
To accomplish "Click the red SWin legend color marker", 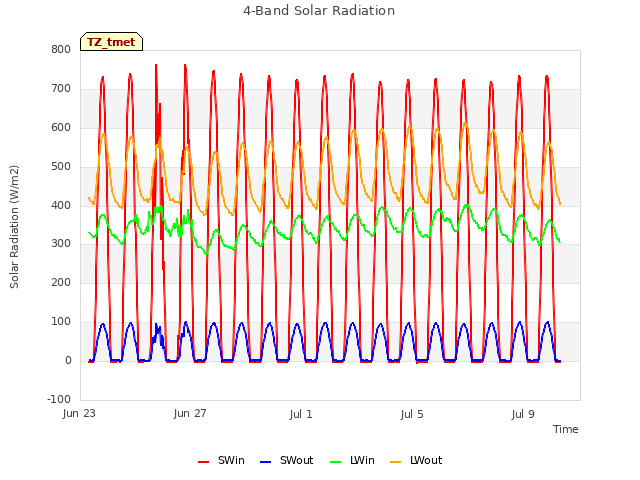I will (x=203, y=462).
